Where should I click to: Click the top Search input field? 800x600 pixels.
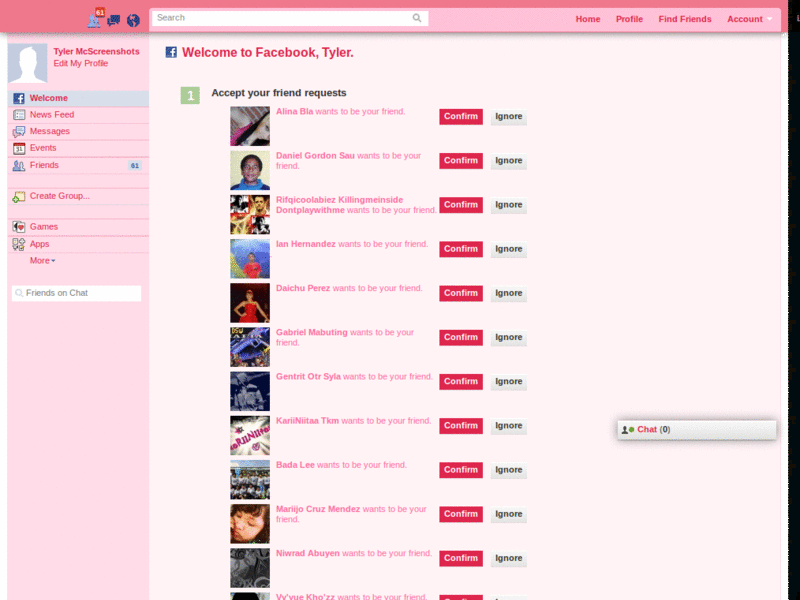pyautogui.click(x=290, y=18)
